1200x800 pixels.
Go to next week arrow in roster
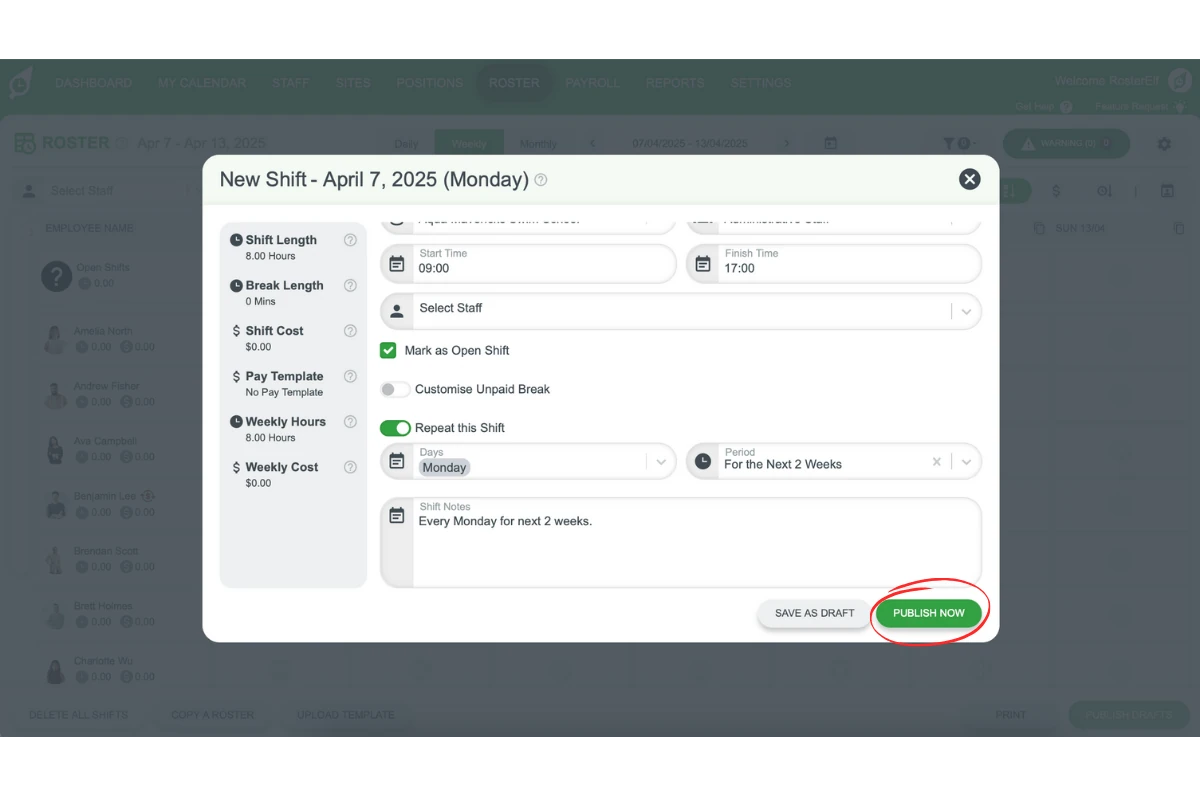787,144
